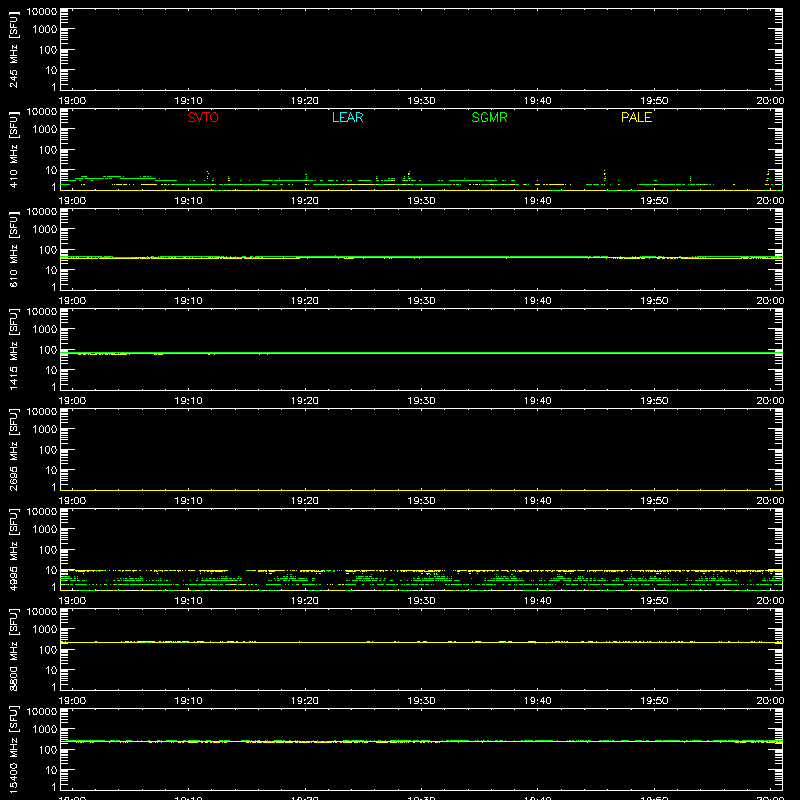Click 19:30 time label under 4995 MHz panel
This screenshot has width=800, height=800.
(421, 601)
